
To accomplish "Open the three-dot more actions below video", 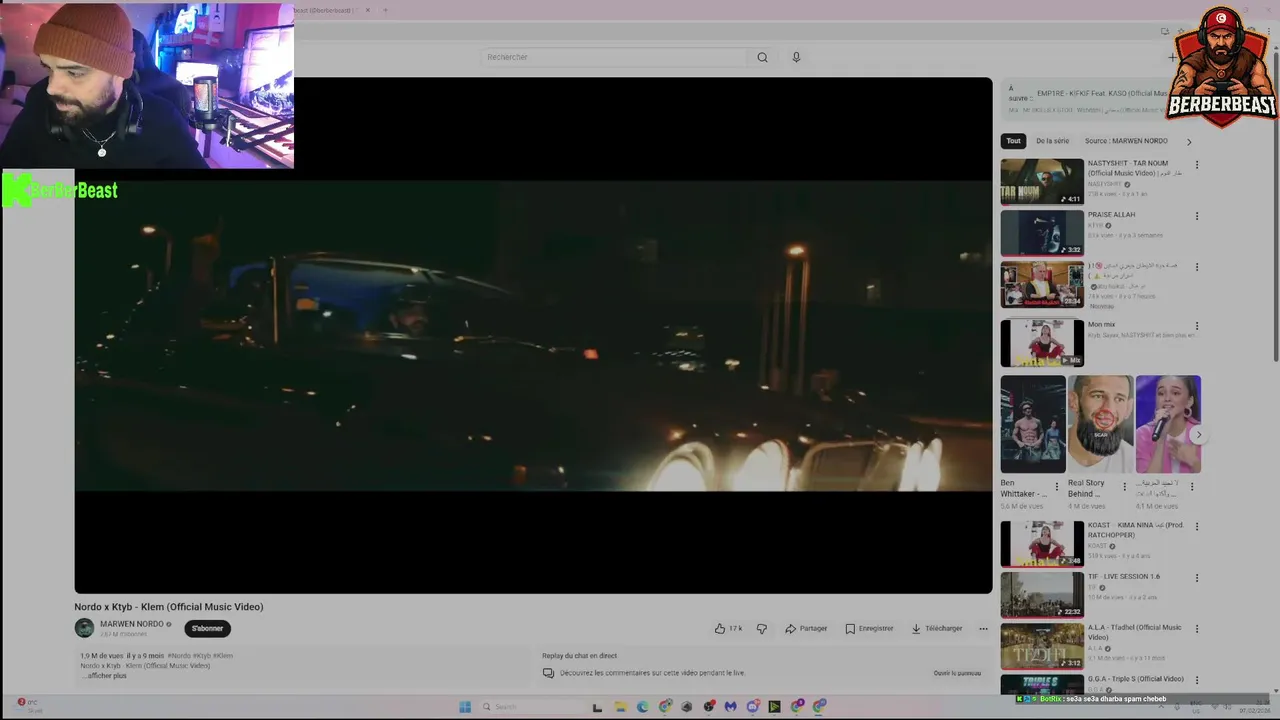I will [983, 628].
